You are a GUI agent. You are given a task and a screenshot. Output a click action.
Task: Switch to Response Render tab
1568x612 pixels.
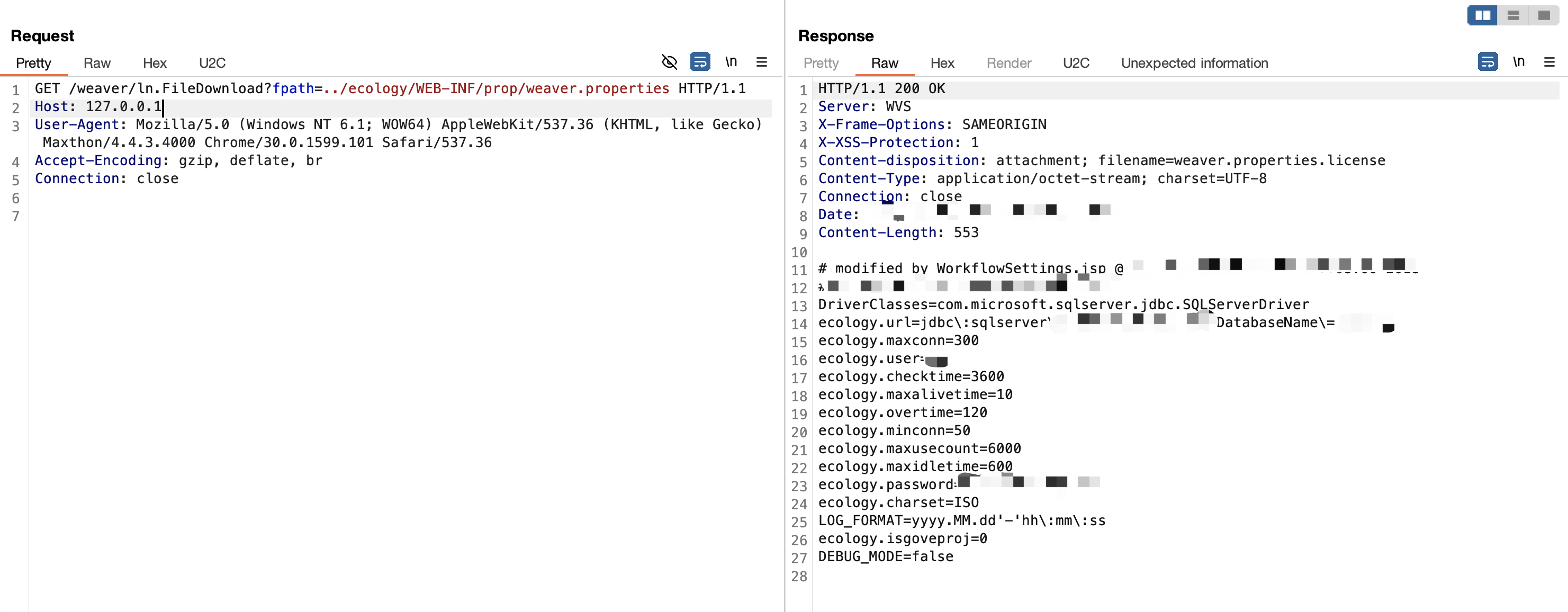1008,62
